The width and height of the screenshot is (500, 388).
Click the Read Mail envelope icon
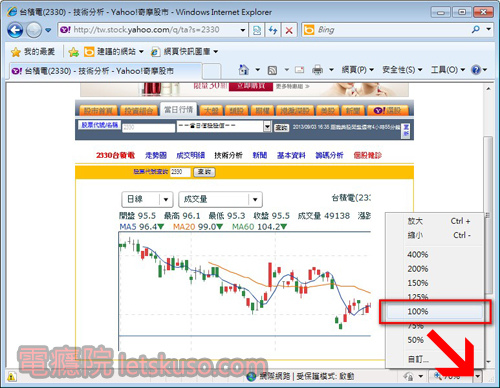[300, 70]
